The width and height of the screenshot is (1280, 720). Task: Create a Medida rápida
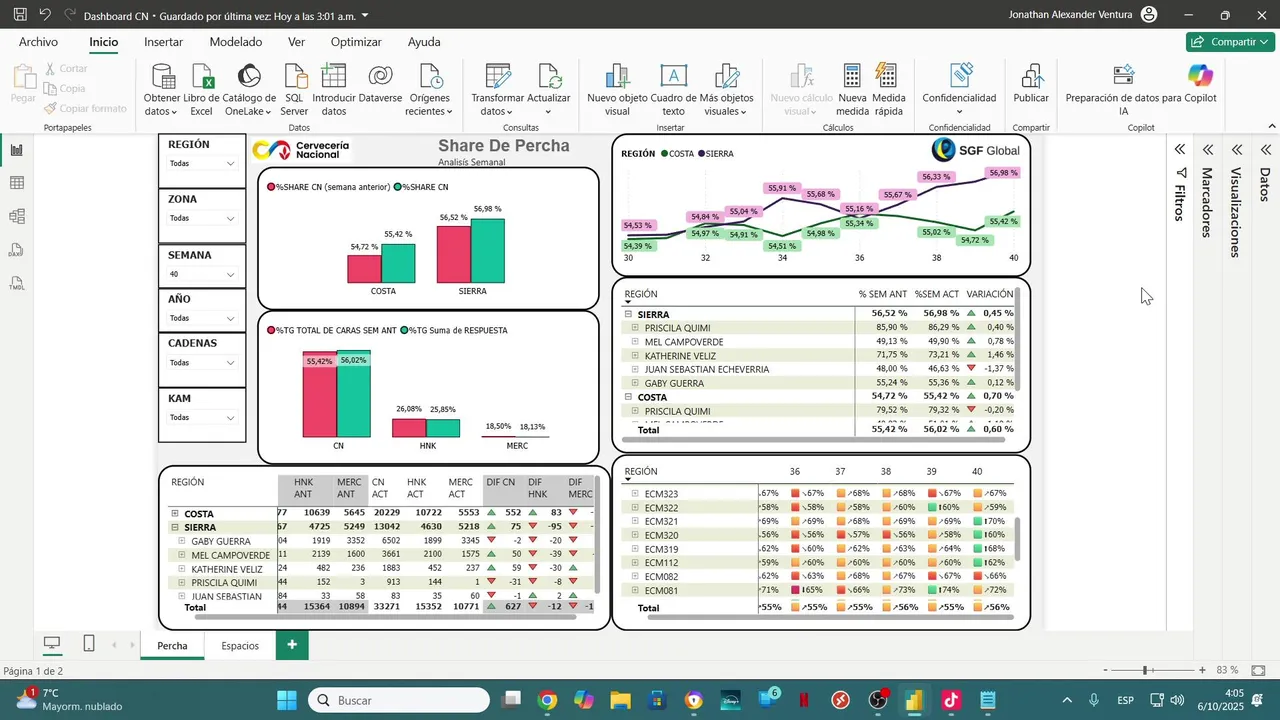tap(888, 90)
